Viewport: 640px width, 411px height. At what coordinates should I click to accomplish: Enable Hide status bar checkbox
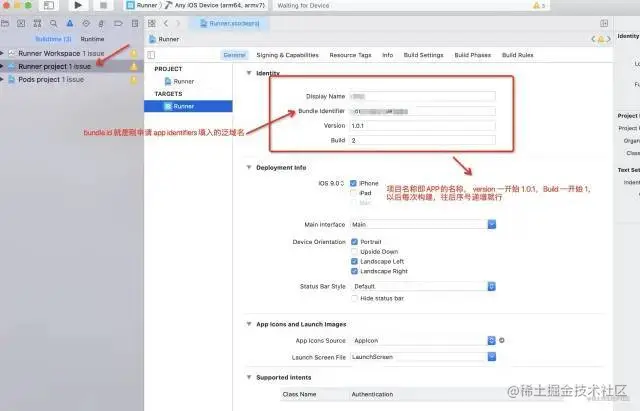(354, 298)
